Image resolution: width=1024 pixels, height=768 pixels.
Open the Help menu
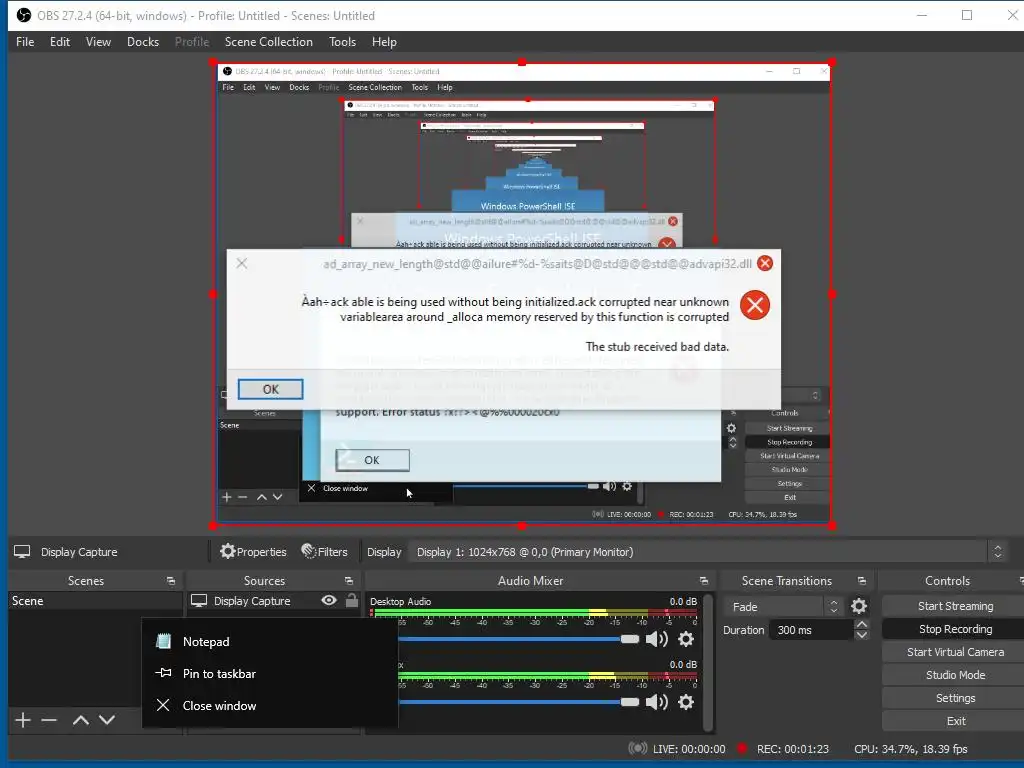coord(384,42)
